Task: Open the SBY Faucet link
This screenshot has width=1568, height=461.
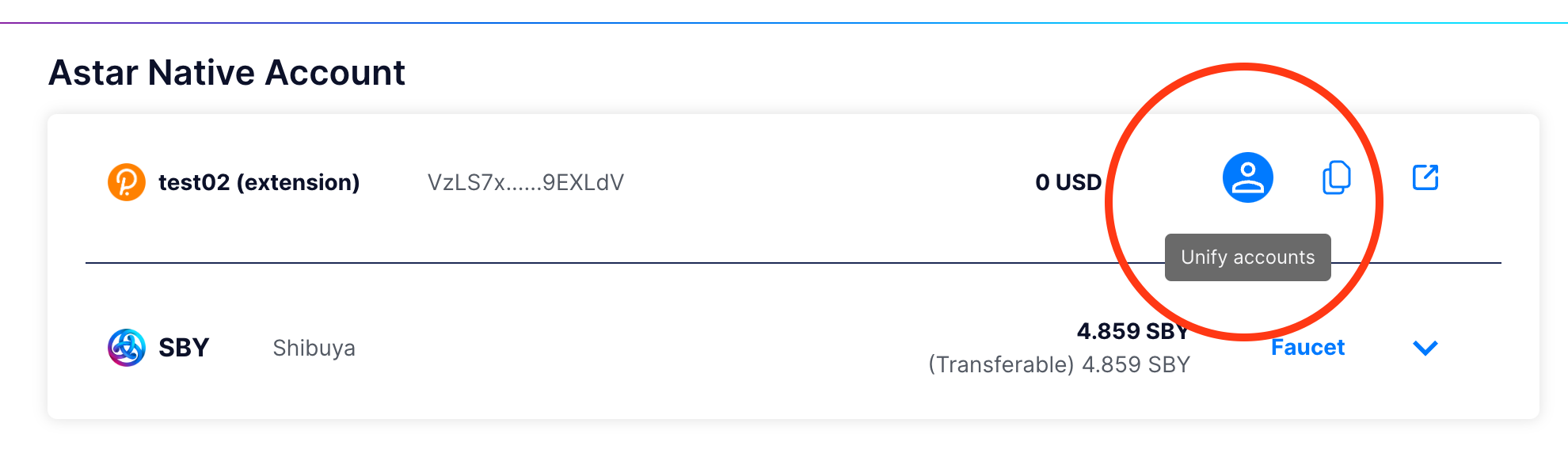Action: click(1307, 348)
